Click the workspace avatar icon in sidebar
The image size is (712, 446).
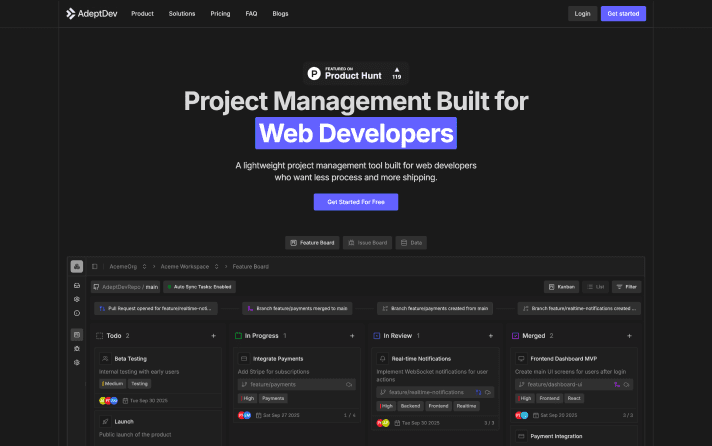(77, 267)
